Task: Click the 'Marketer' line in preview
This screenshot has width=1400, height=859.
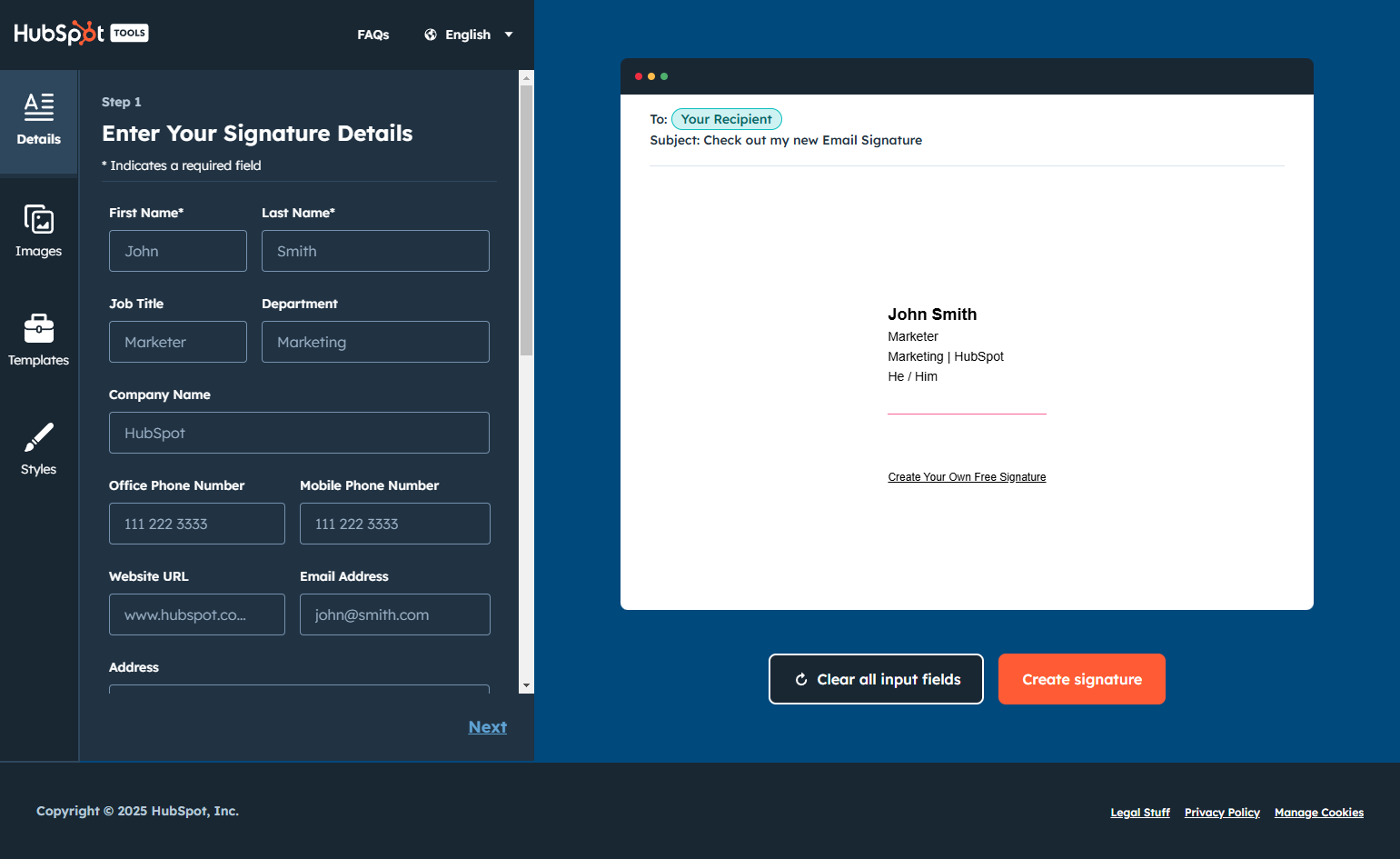Action: [x=913, y=336]
